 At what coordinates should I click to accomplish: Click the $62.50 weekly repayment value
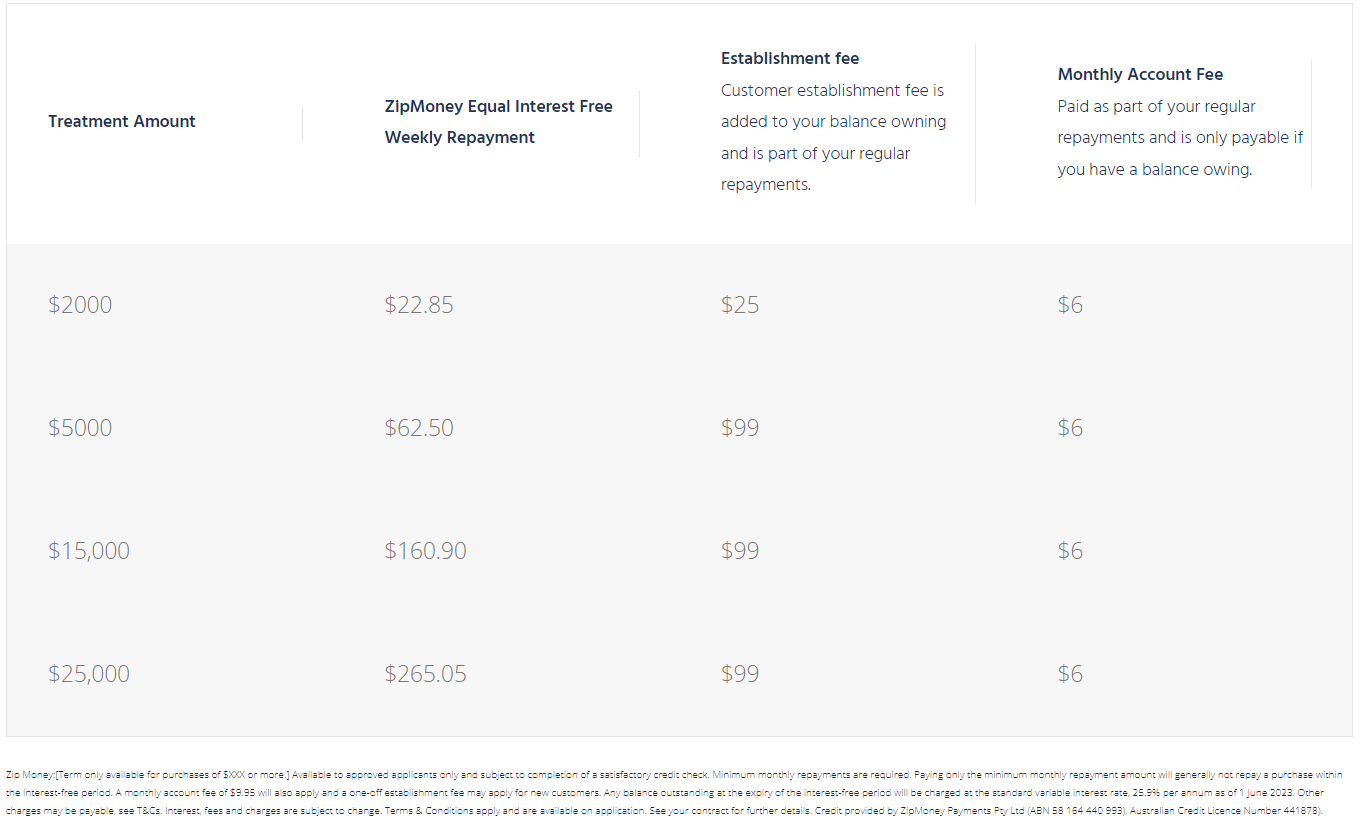[419, 428]
